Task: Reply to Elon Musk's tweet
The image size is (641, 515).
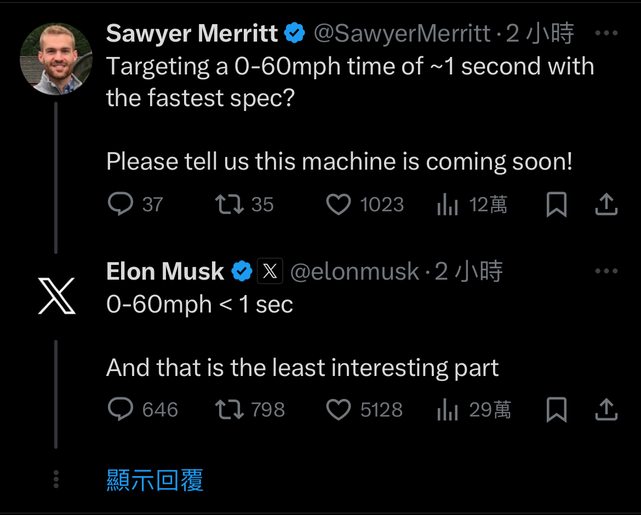Action: [x=121, y=409]
